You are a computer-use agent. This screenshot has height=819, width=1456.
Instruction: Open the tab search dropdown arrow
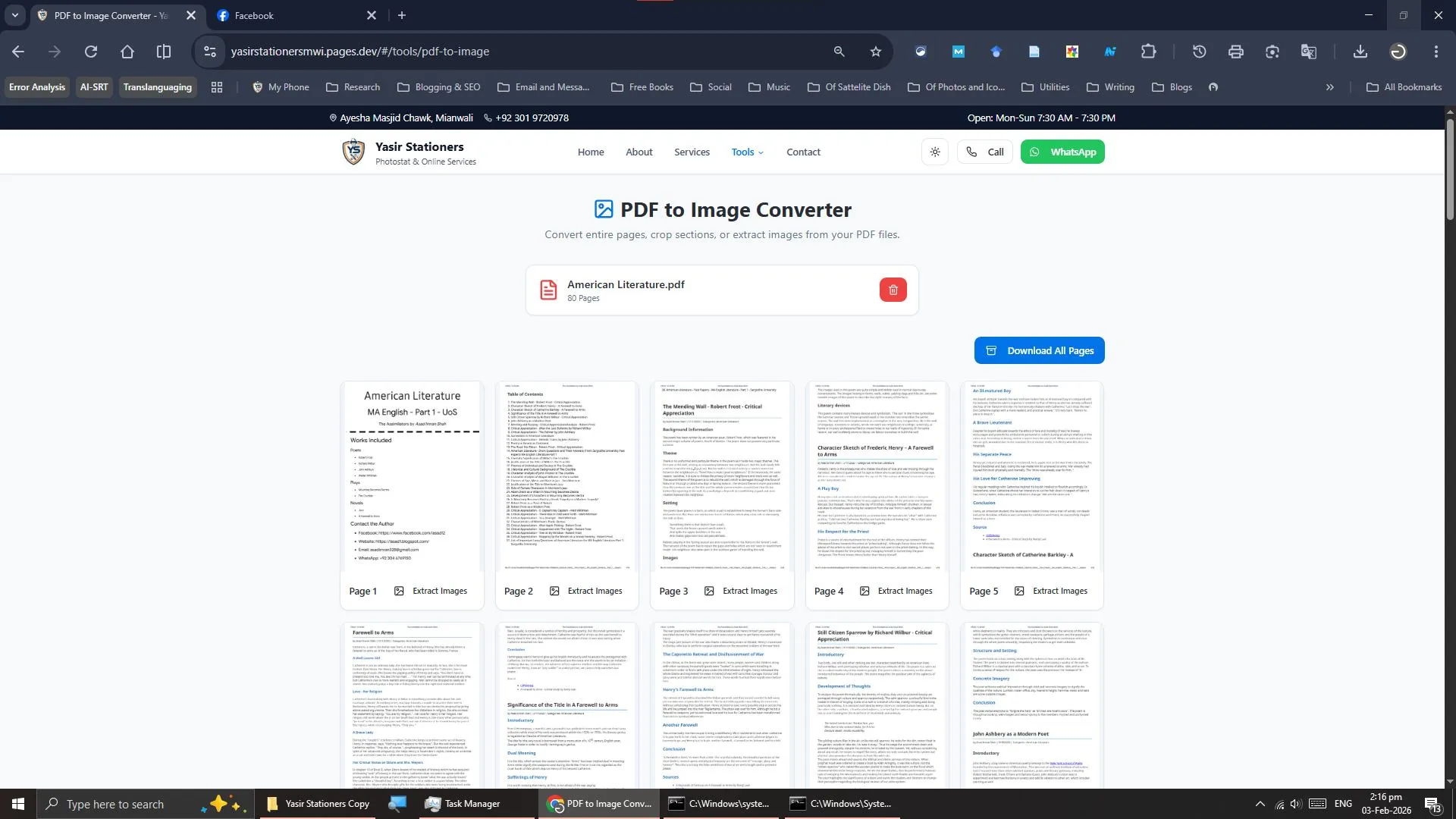[x=14, y=15]
